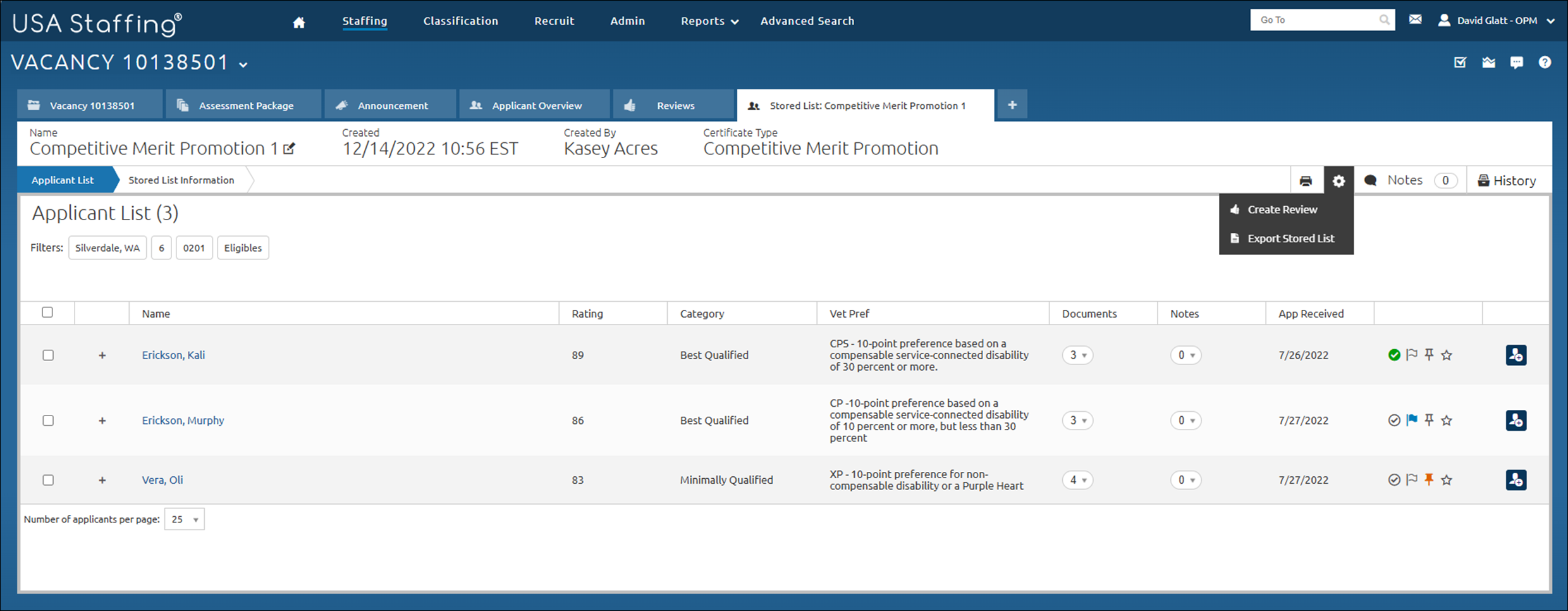Click the Home icon in the navigation bar
The image size is (1568, 611).
(x=298, y=20)
